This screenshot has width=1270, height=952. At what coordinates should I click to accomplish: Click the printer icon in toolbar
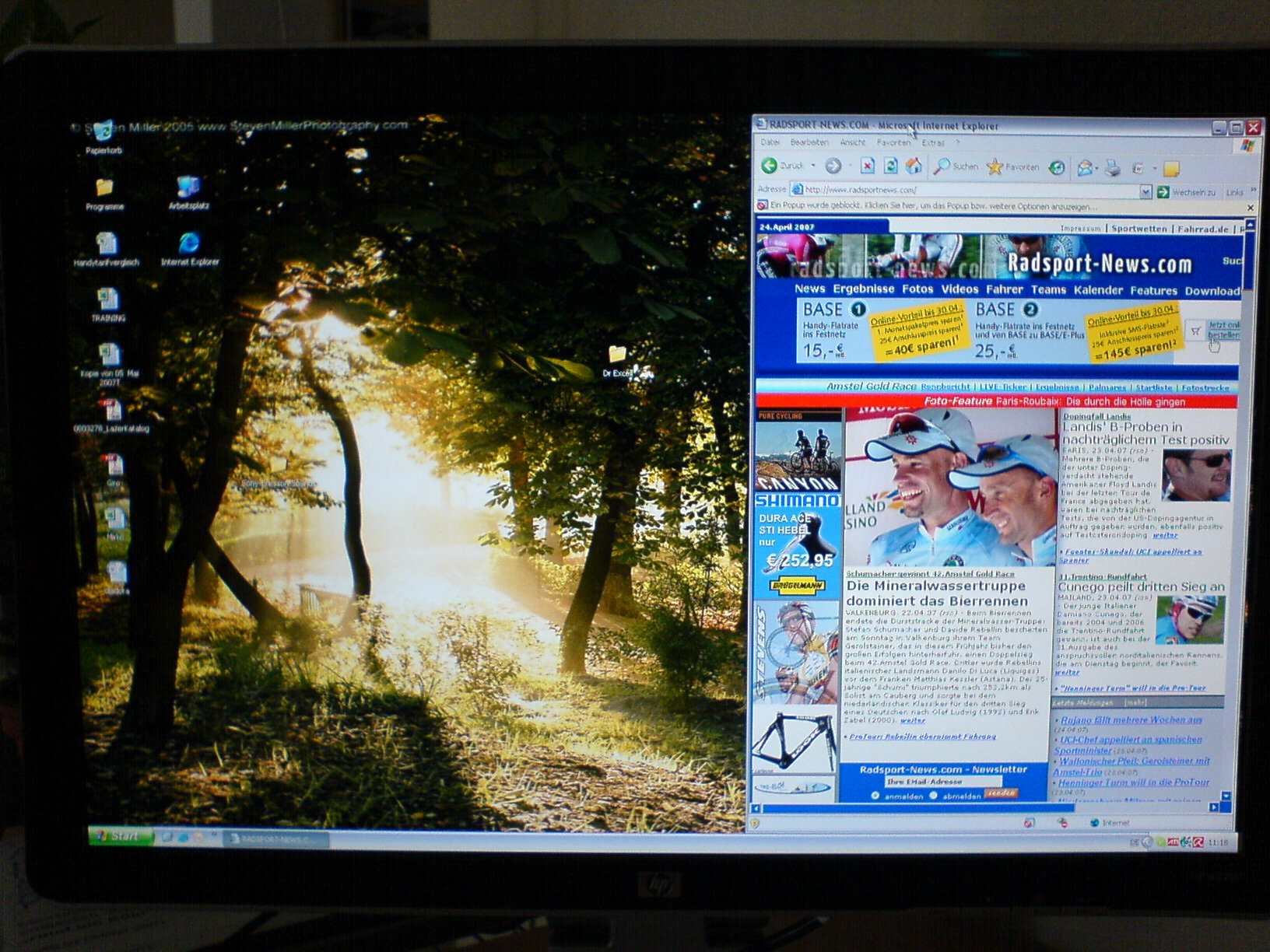point(1114,167)
